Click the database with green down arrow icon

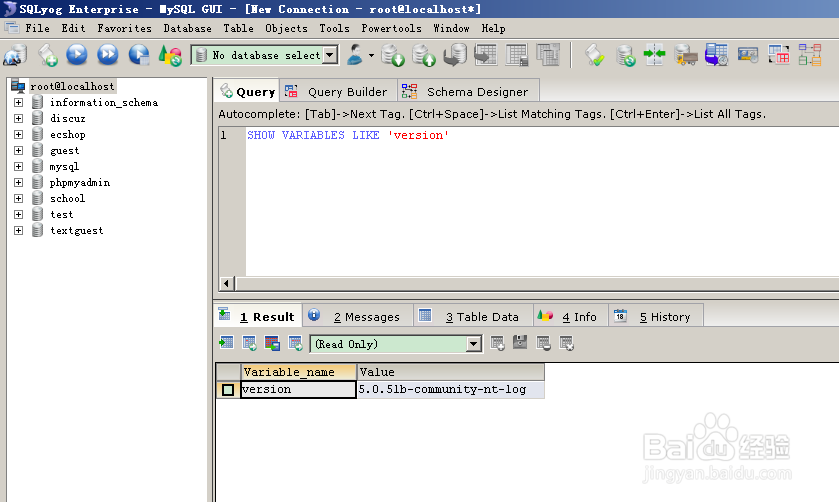pos(393,55)
